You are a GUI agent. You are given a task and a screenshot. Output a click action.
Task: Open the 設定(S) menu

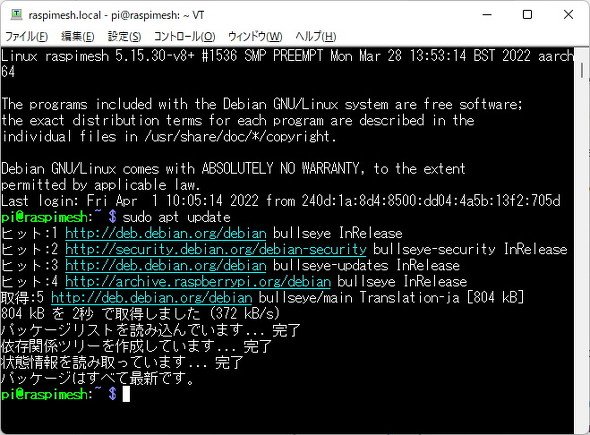[125, 37]
